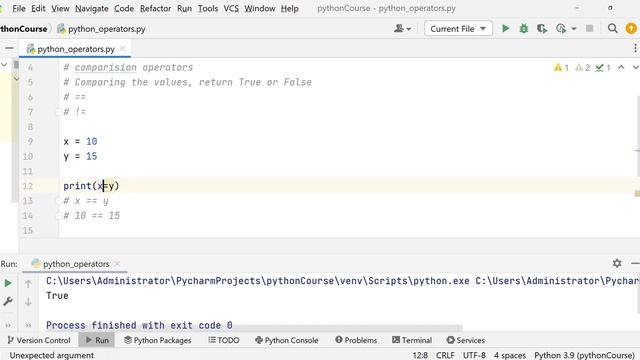Run with coverage shield icon
This screenshot has height=360, width=640.
(542, 29)
